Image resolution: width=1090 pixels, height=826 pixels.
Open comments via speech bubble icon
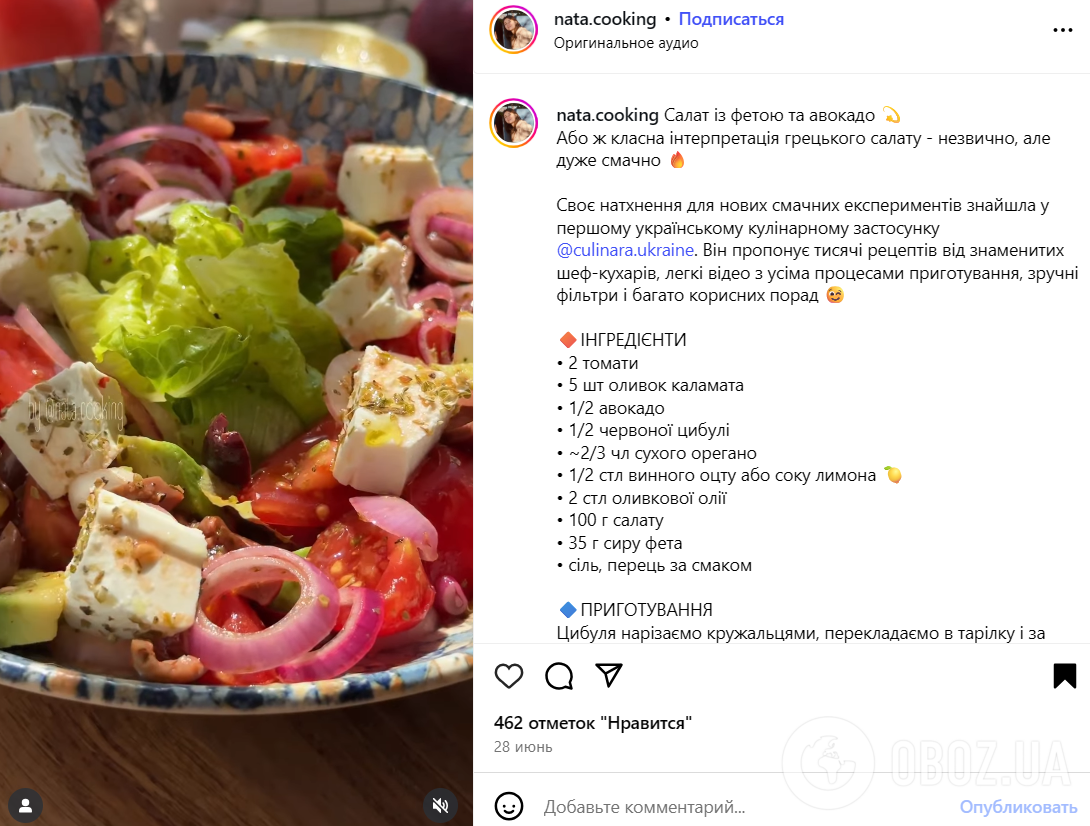coord(559,676)
